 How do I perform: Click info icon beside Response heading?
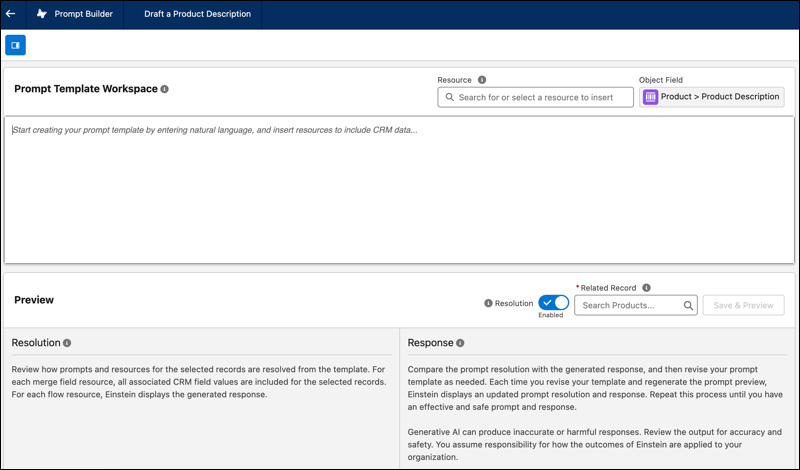[x=461, y=343]
